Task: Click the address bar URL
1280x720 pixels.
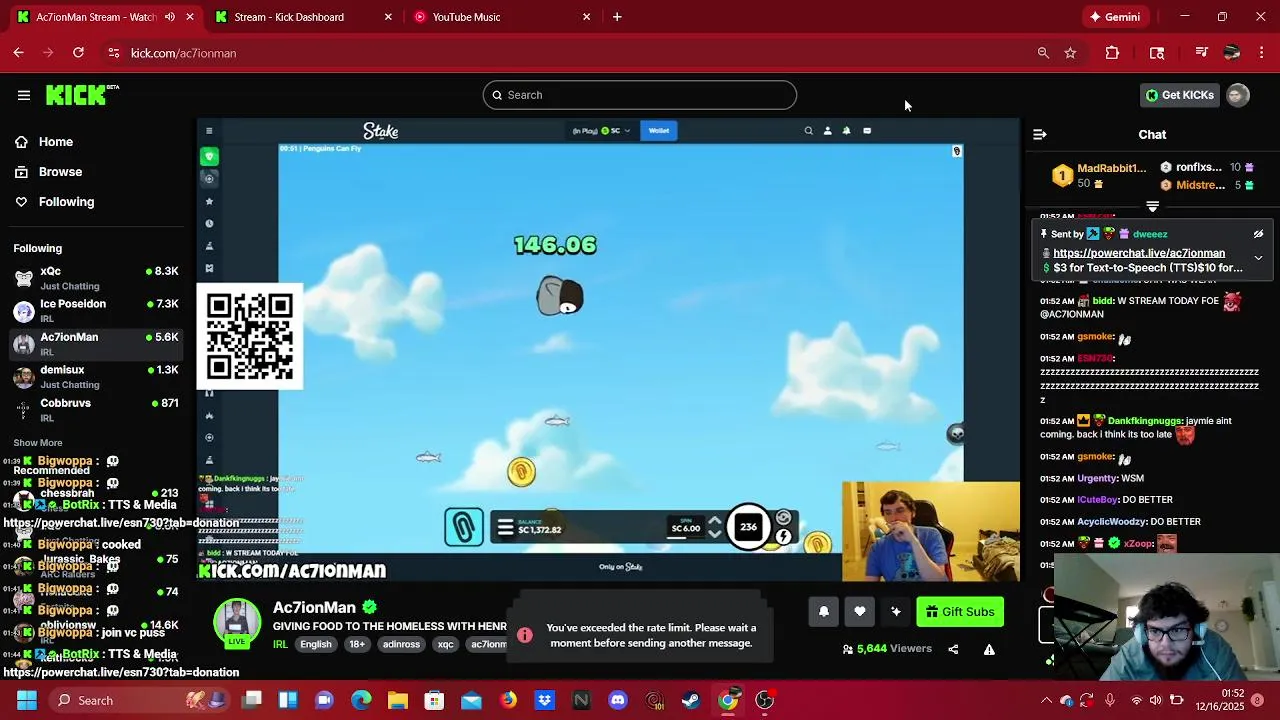Action: click(183, 53)
